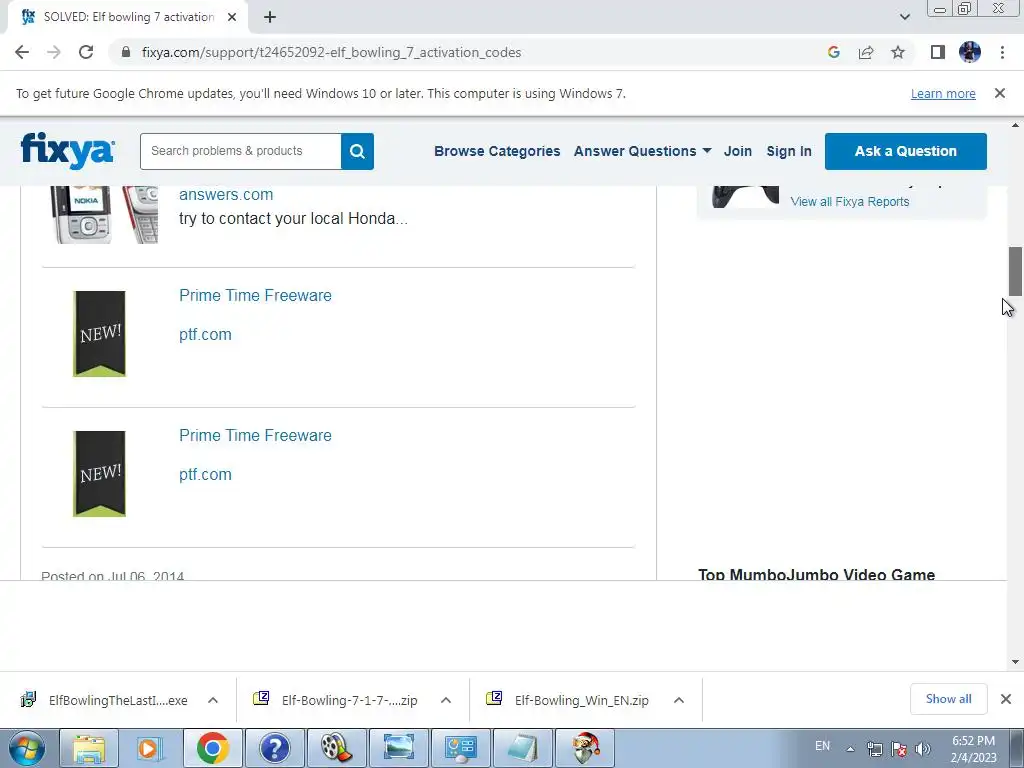Expand the Answer Questions dropdown
This screenshot has height=768, width=1024.
pos(643,151)
